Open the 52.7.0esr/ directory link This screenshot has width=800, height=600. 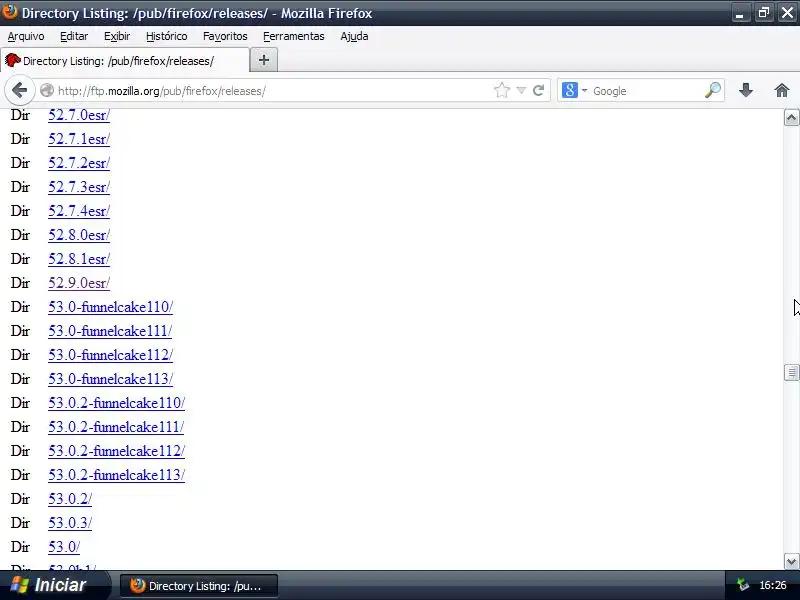click(x=79, y=115)
